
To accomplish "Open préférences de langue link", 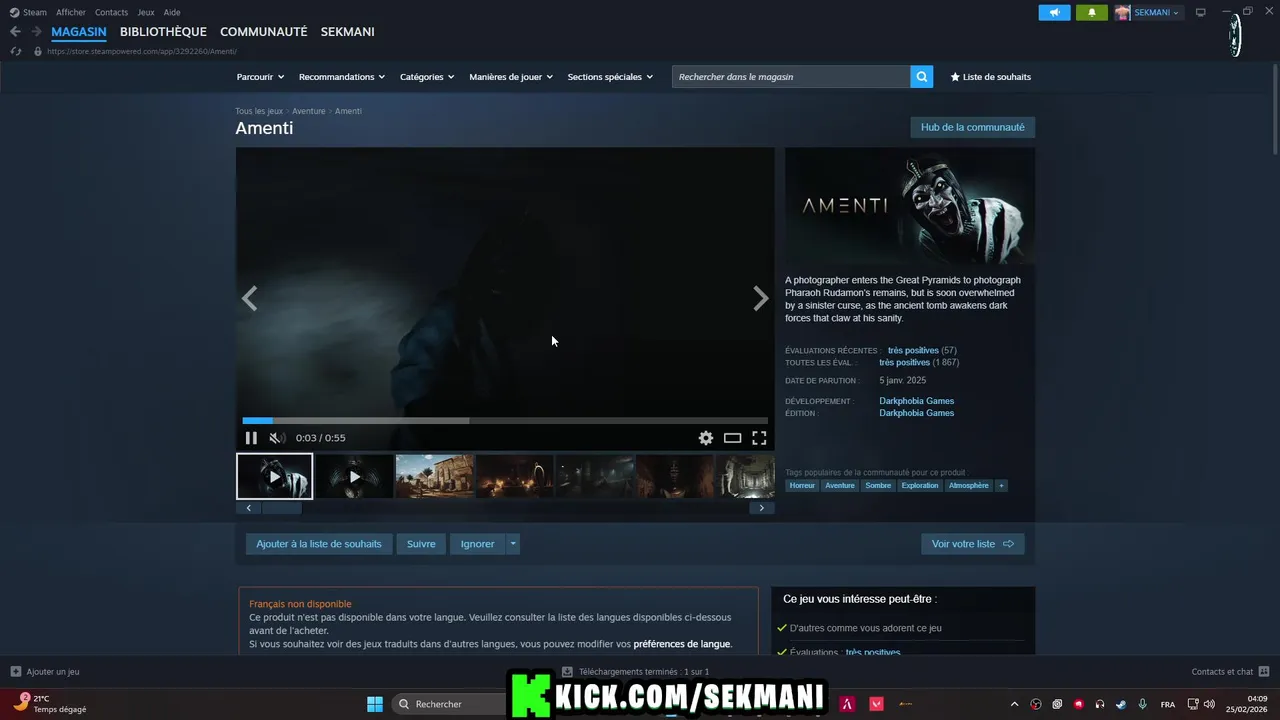I will click(x=682, y=644).
